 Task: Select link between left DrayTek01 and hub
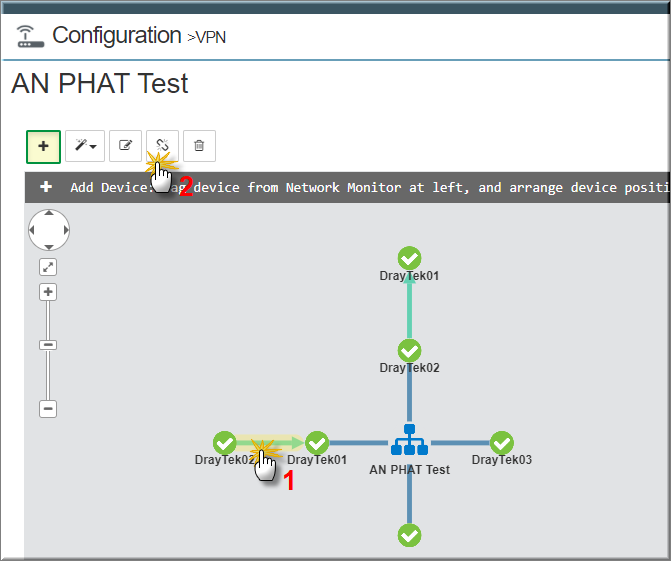[359, 443]
